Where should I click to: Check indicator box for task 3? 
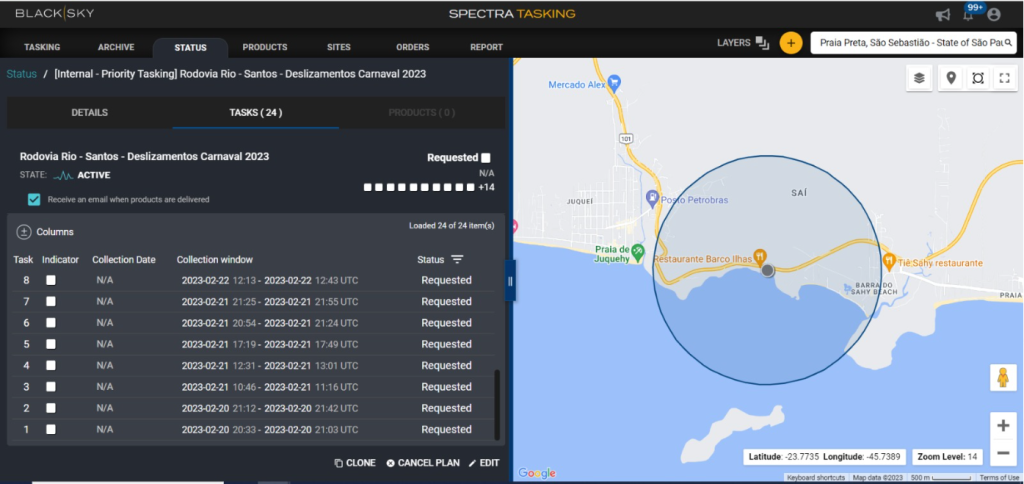click(x=51, y=387)
